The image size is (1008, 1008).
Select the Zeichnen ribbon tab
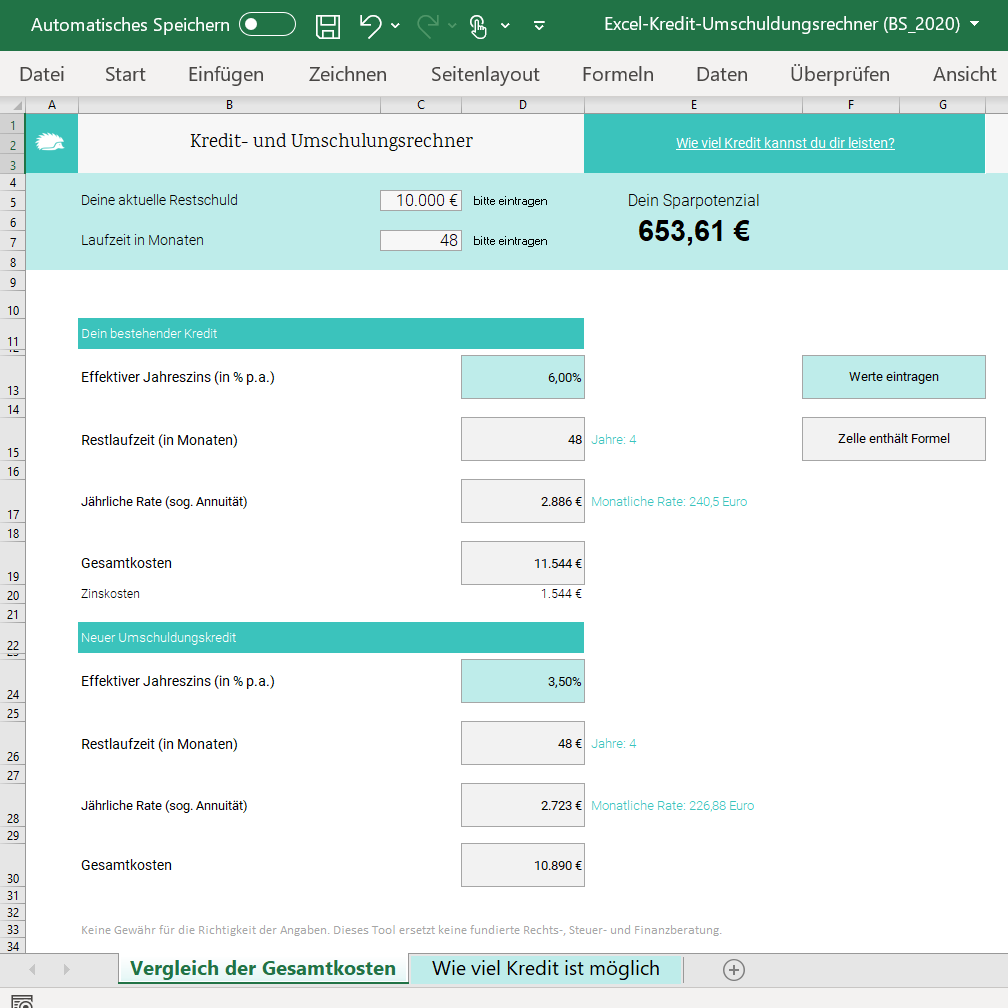point(348,74)
